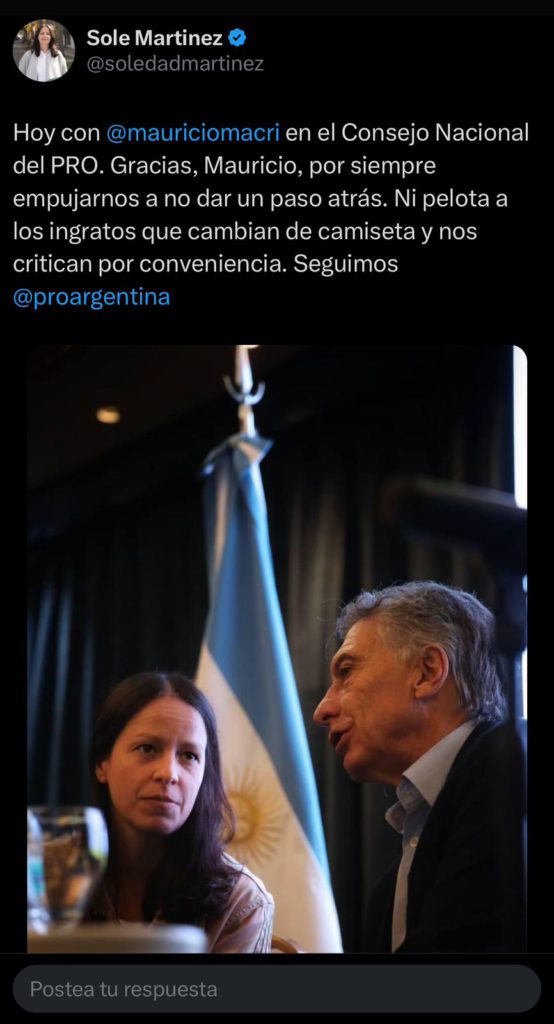Click the ceiling light in the photo
Viewport: 554px width, 1024px height.
108,415
